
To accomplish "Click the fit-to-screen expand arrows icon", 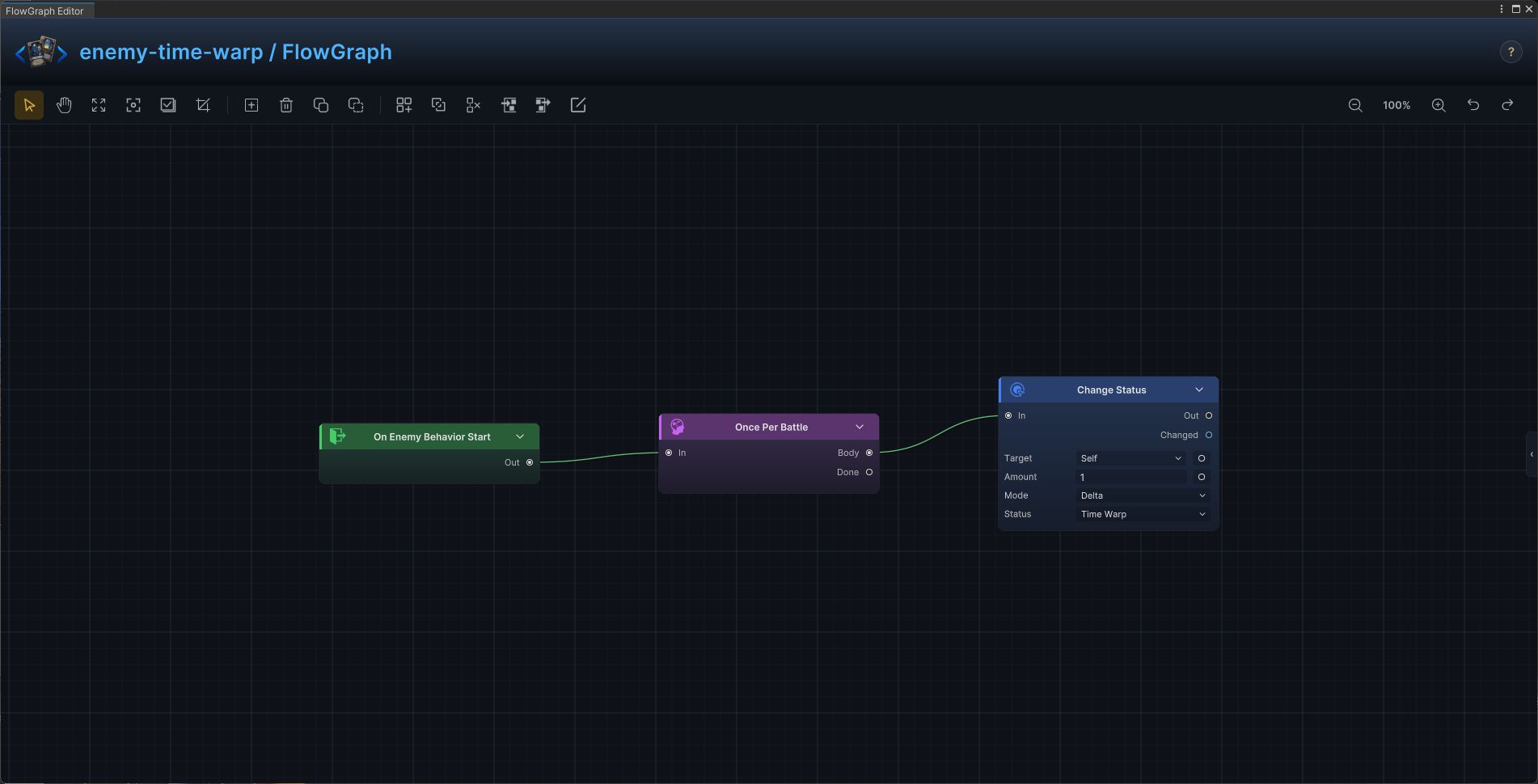I will (x=99, y=105).
